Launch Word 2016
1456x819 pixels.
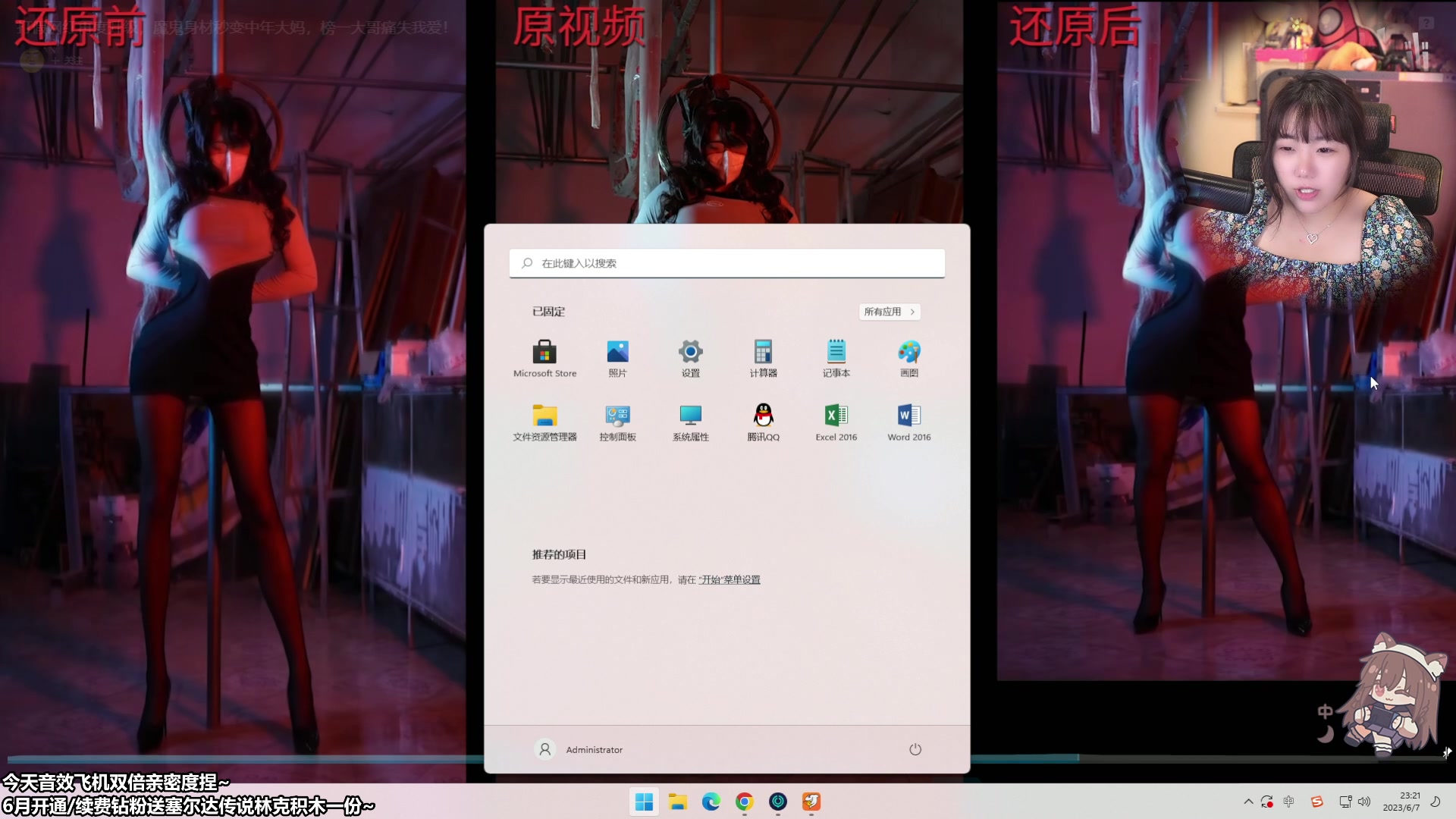click(x=908, y=422)
